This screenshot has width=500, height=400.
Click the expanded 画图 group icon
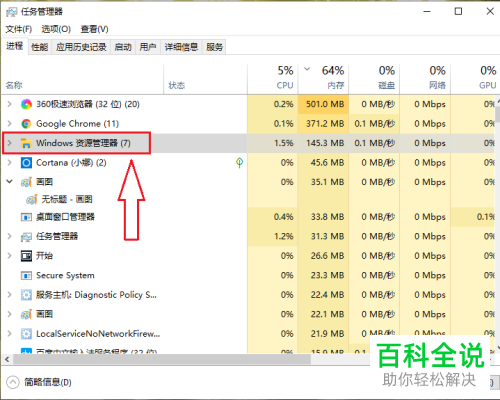(x=26, y=182)
